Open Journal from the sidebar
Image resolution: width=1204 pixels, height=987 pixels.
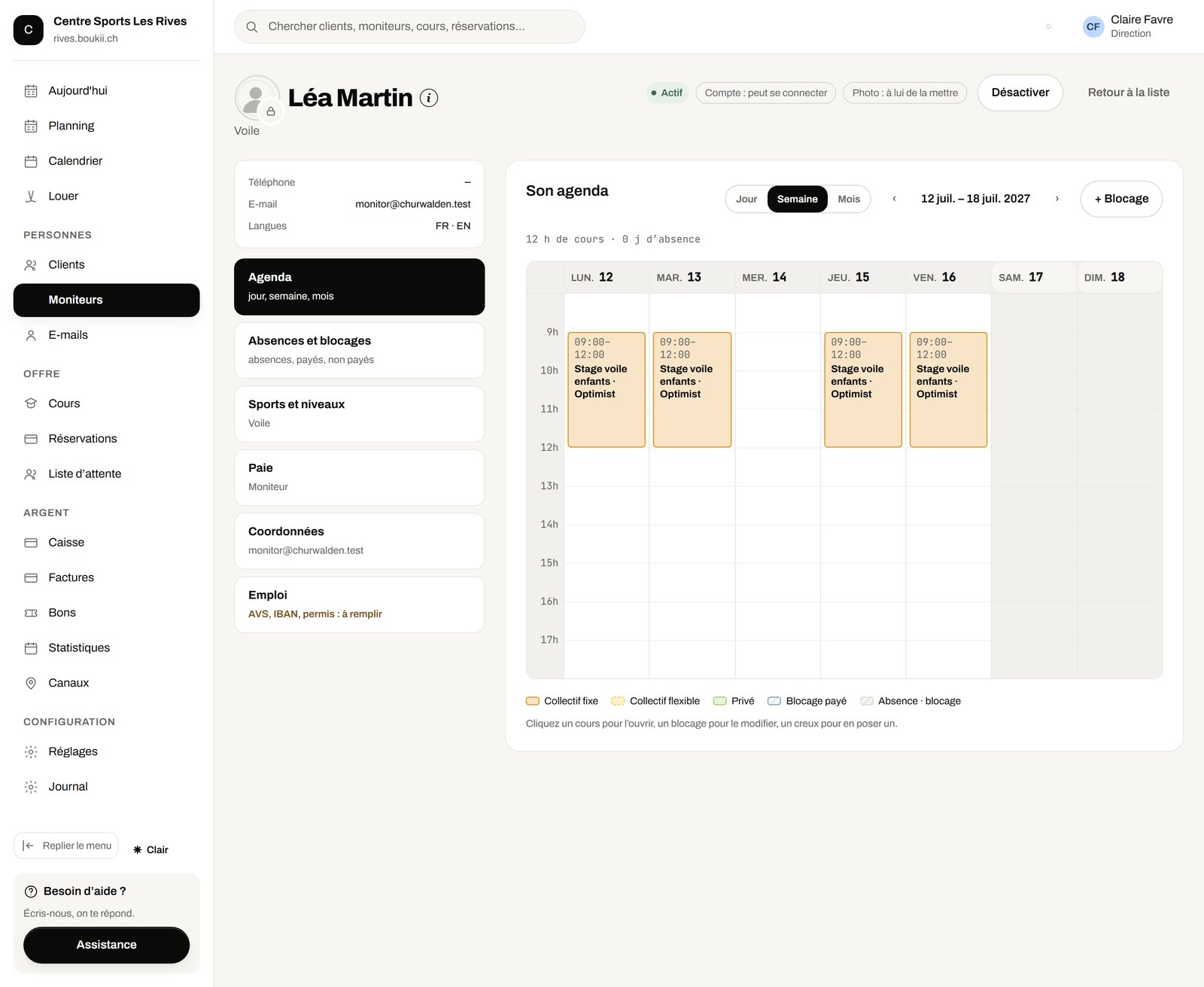point(106,787)
